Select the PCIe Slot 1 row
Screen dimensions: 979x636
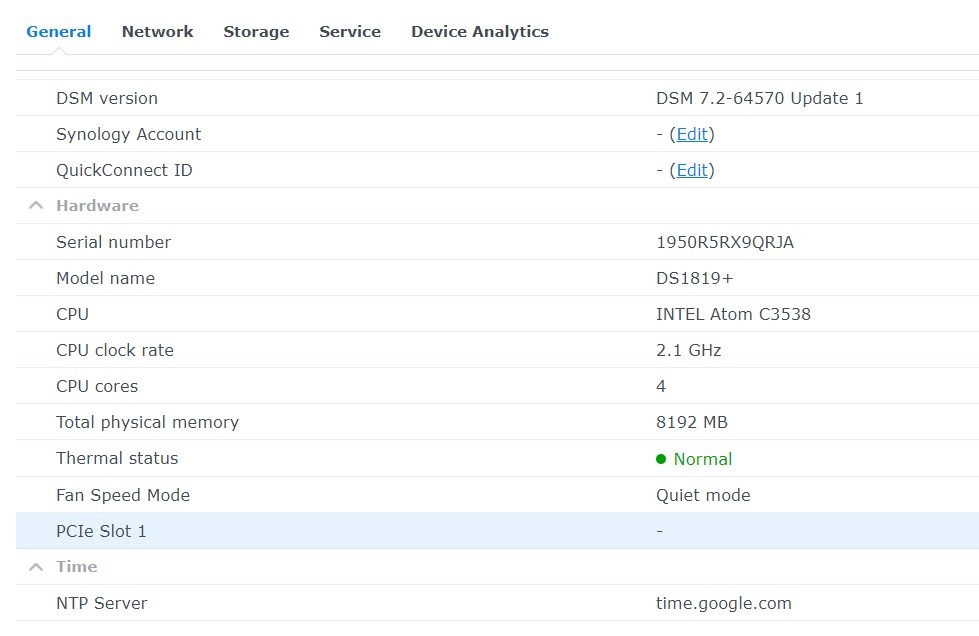click(497, 531)
